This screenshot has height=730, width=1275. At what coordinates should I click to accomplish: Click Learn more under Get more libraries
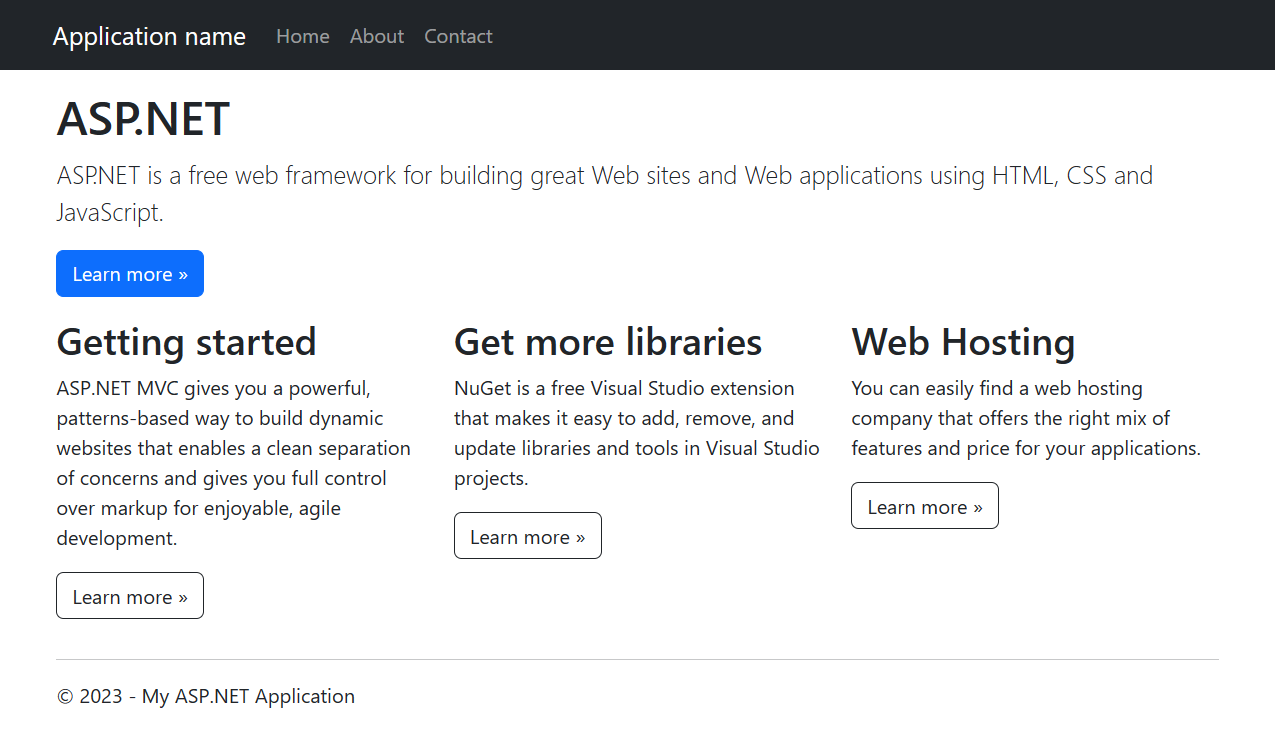click(x=527, y=536)
